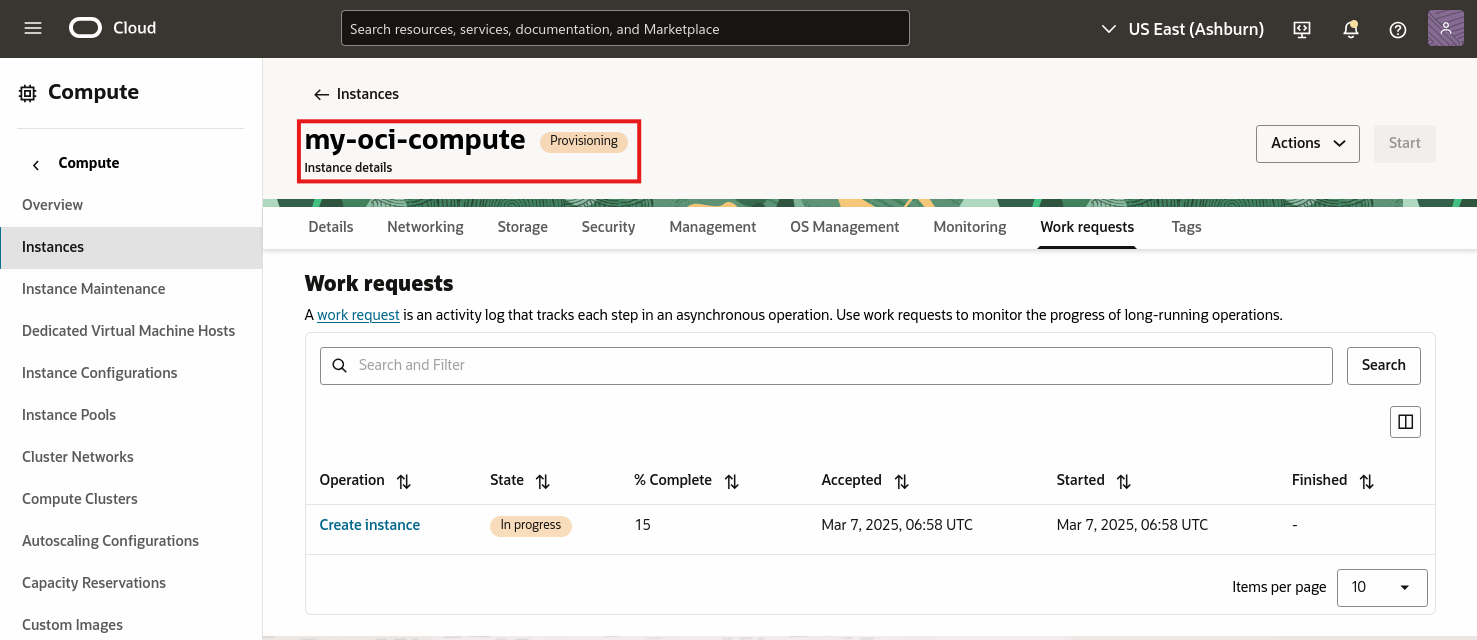Open the Cloud Shell developer tools icon
1477x640 pixels.
click(x=1301, y=29)
